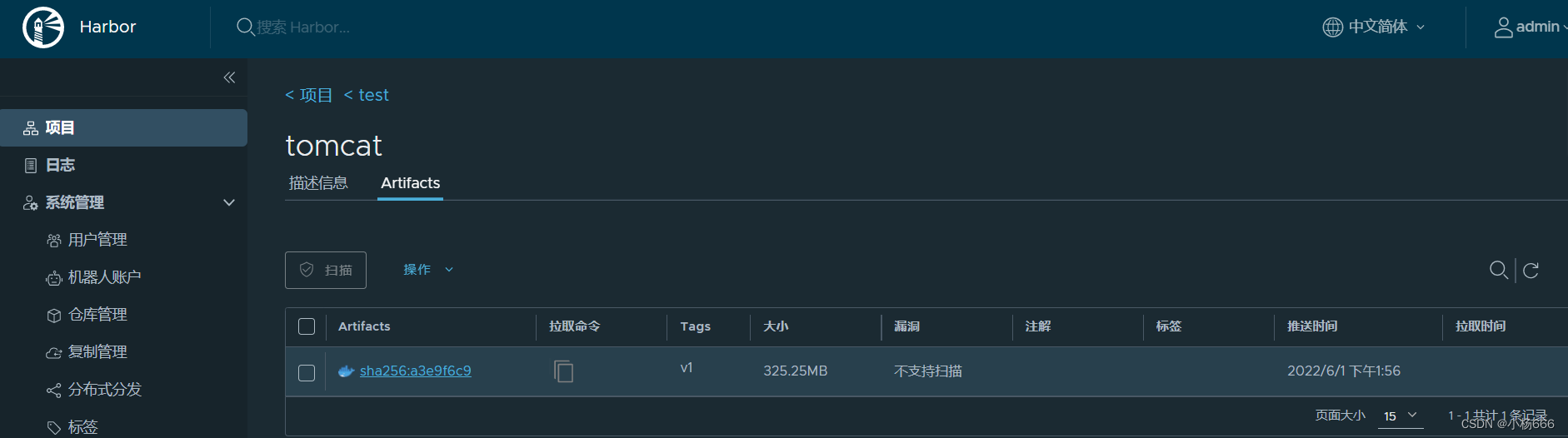Click the 标签 column header in table
Viewport: 1568px width, 438px height.
pyautogui.click(x=1168, y=326)
